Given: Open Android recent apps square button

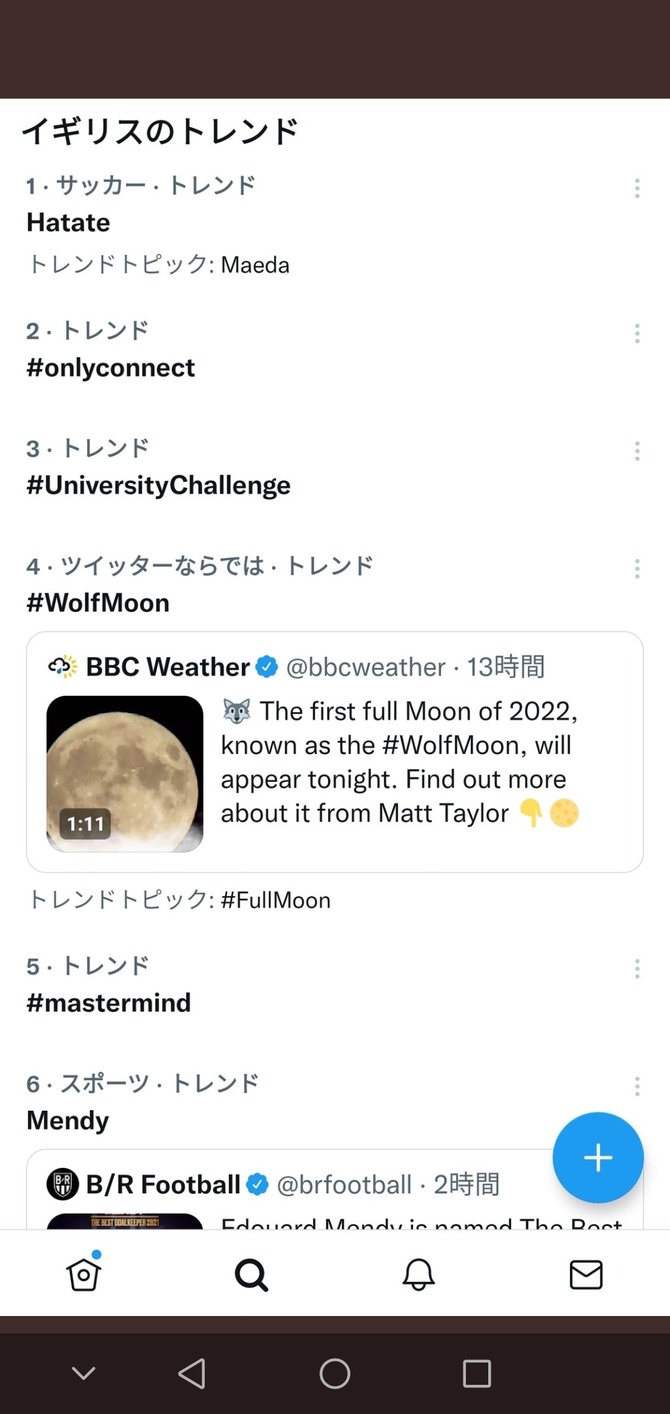Looking at the screenshot, I should [x=477, y=1373].
